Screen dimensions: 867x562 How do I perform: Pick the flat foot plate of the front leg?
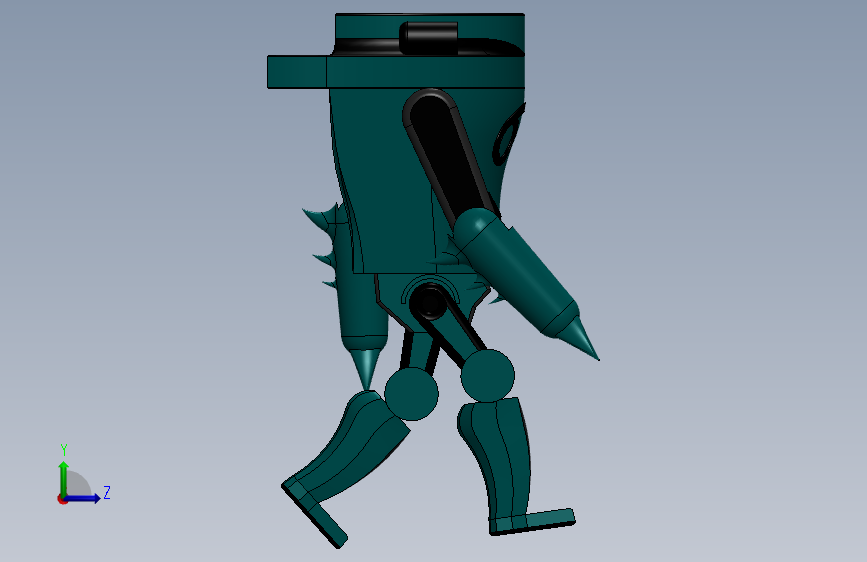(x=532, y=522)
